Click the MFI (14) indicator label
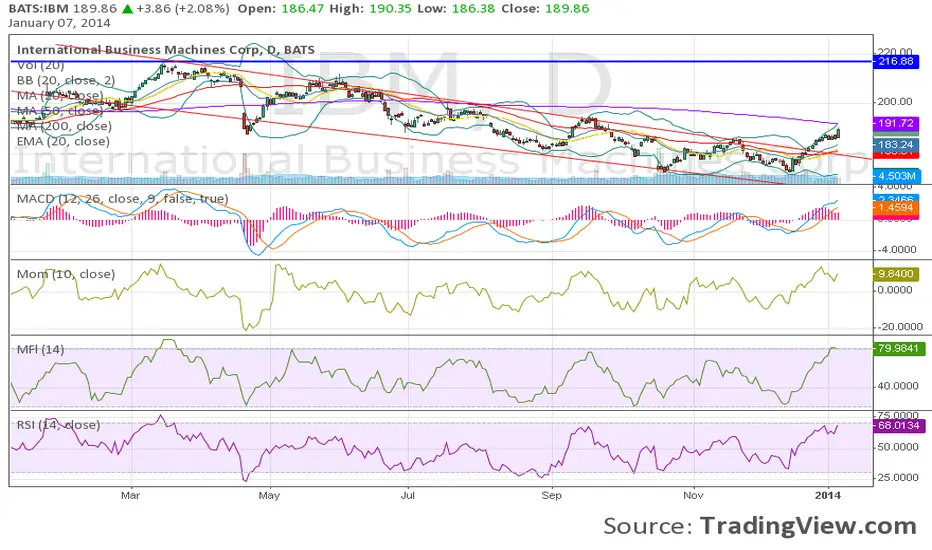 pos(40,350)
